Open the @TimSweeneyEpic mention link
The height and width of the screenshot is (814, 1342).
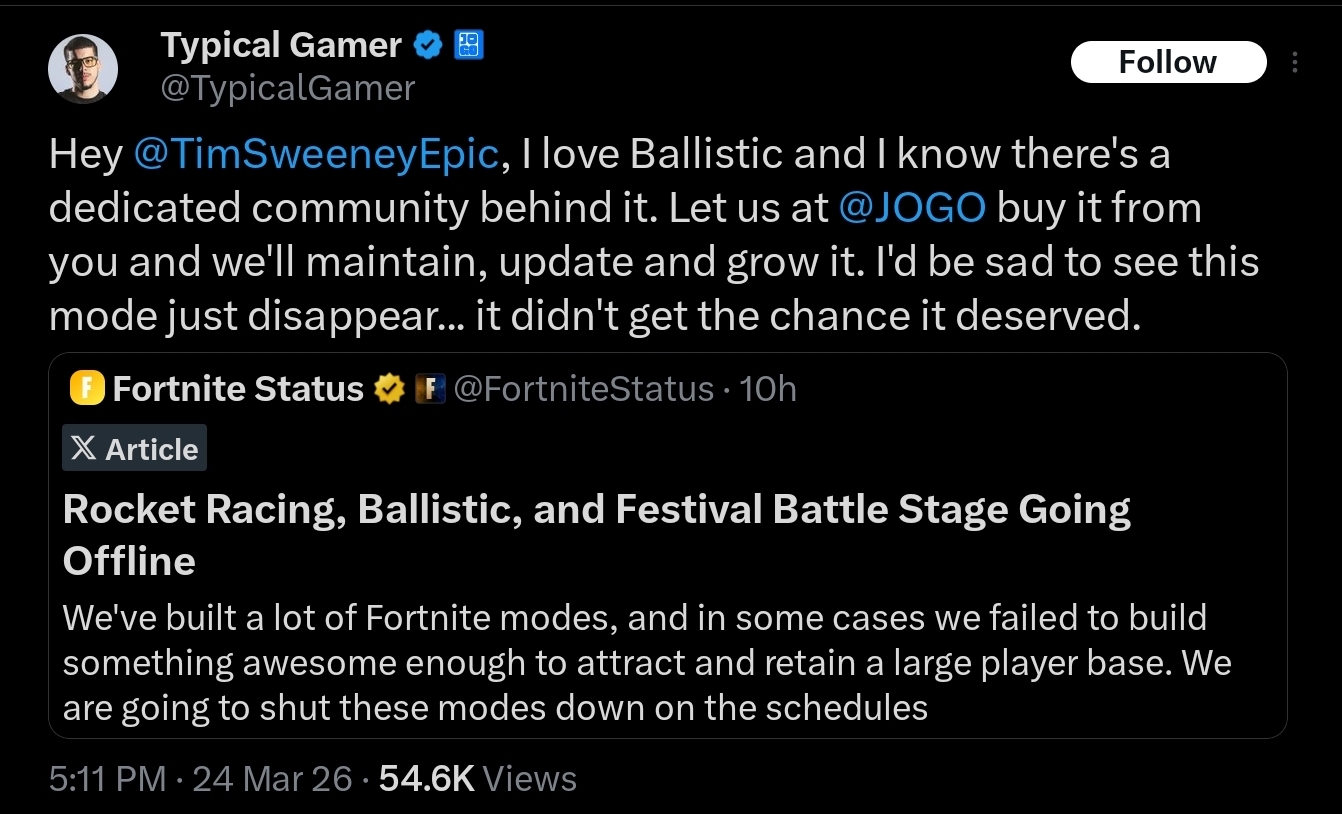(316, 154)
